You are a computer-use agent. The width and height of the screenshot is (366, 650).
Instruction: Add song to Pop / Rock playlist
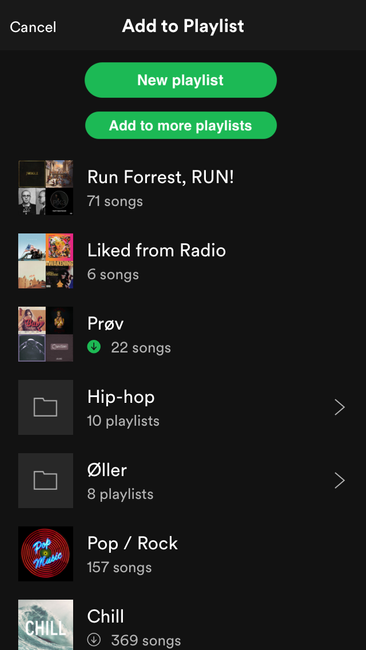pos(183,554)
